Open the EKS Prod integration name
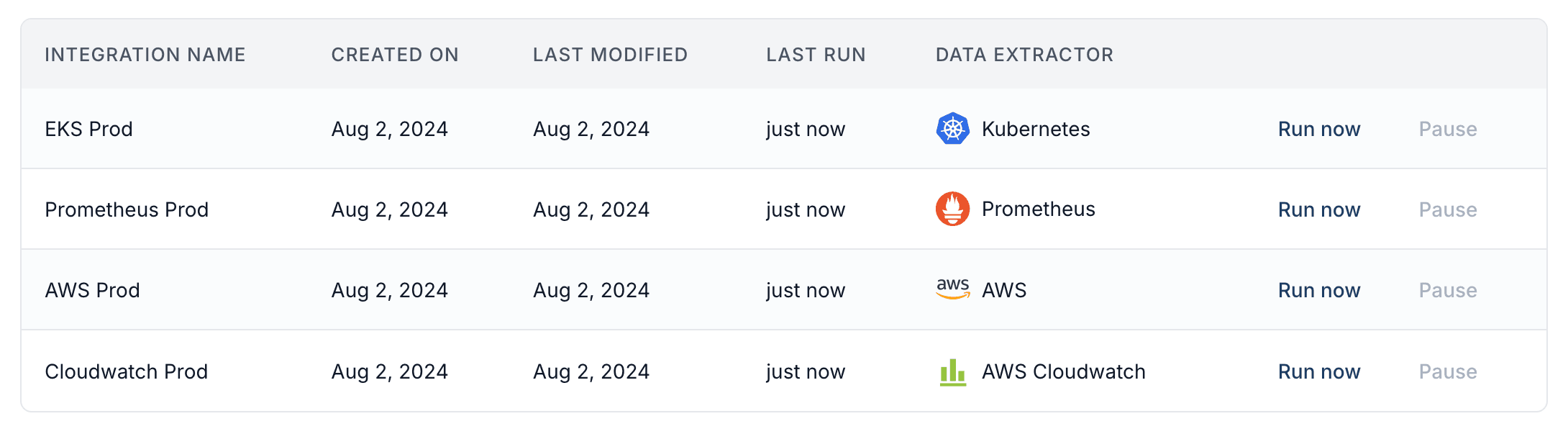This screenshot has height=429, width=1568. (x=88, y=129)
